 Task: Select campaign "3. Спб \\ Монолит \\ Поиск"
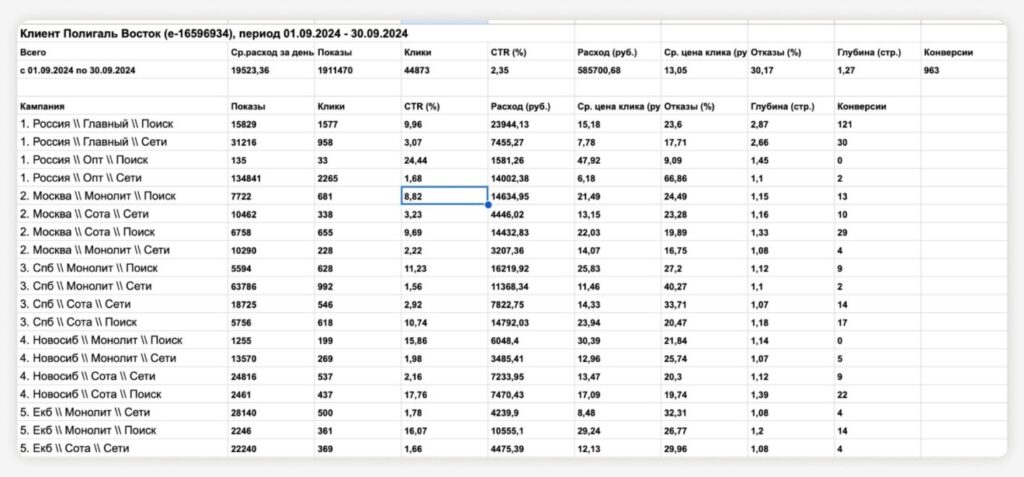(x=88, y=268)
